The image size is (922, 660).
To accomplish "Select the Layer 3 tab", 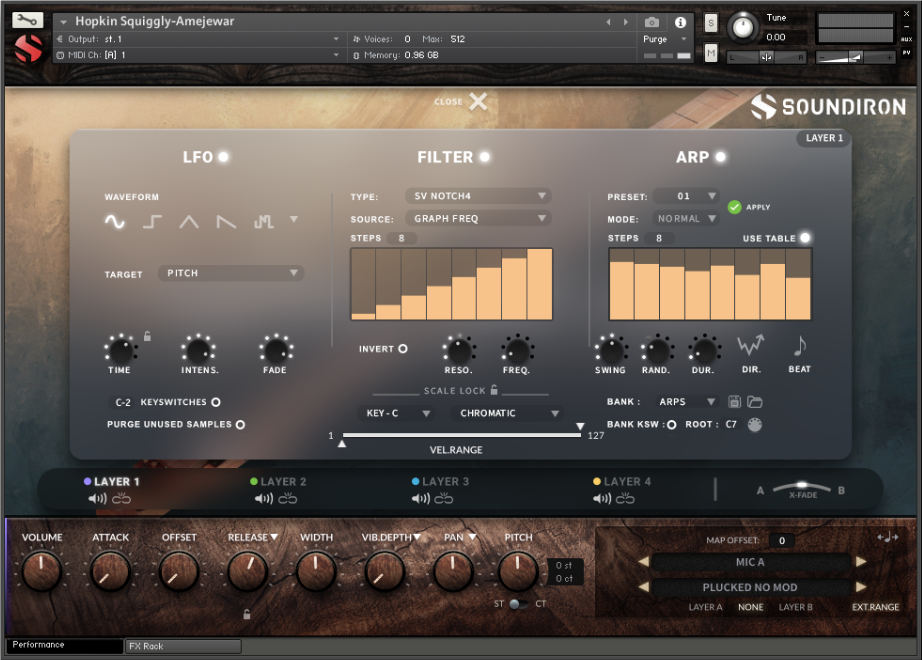I will pyautogui.click(x=445, y=482).
